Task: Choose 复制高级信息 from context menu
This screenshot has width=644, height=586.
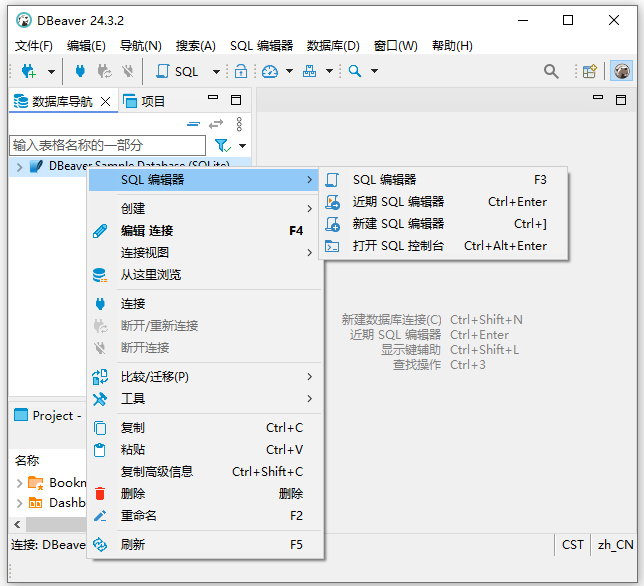Action: pos(205,472)
